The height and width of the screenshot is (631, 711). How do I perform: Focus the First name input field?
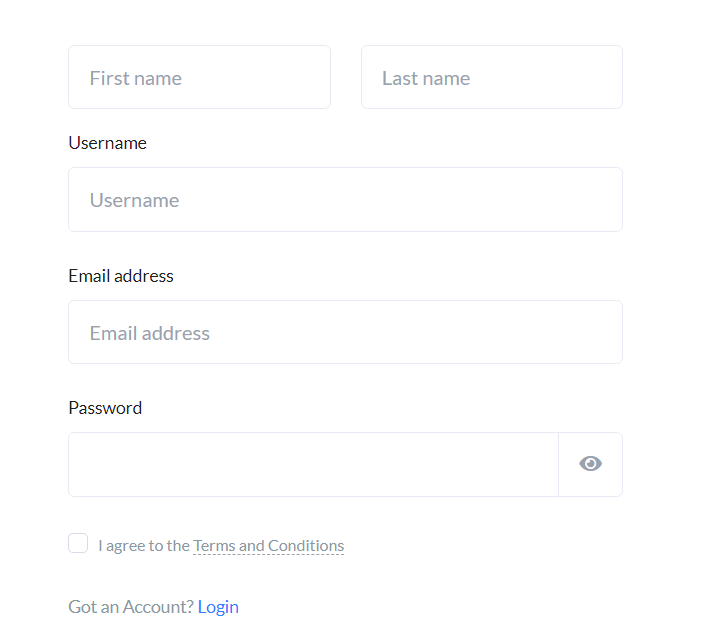200,77
